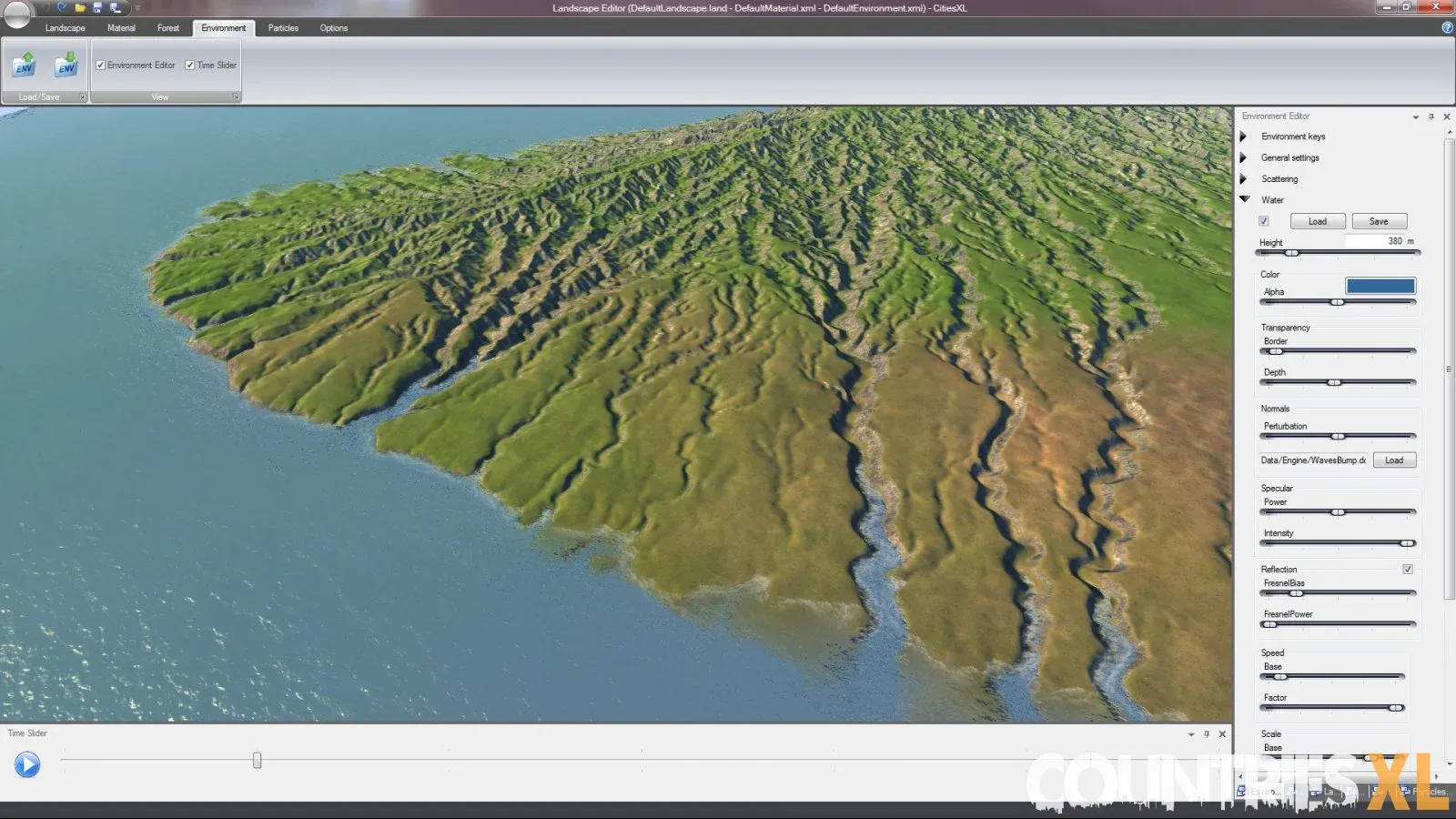Uncheck the Environment Editor view checkbox
The height and width of the screenshot is (819, 1456).
coord(101,66)
